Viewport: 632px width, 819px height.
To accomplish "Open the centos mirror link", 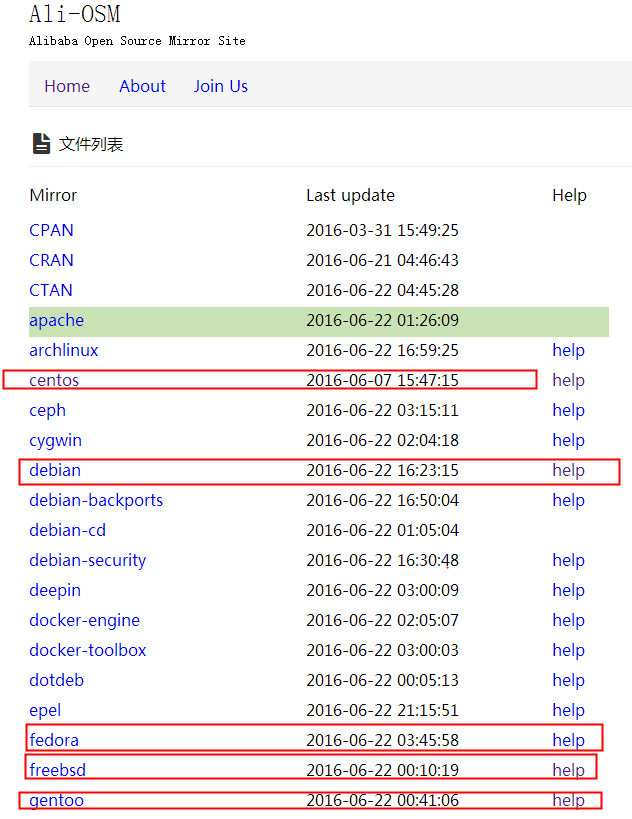I will point(54,380).
